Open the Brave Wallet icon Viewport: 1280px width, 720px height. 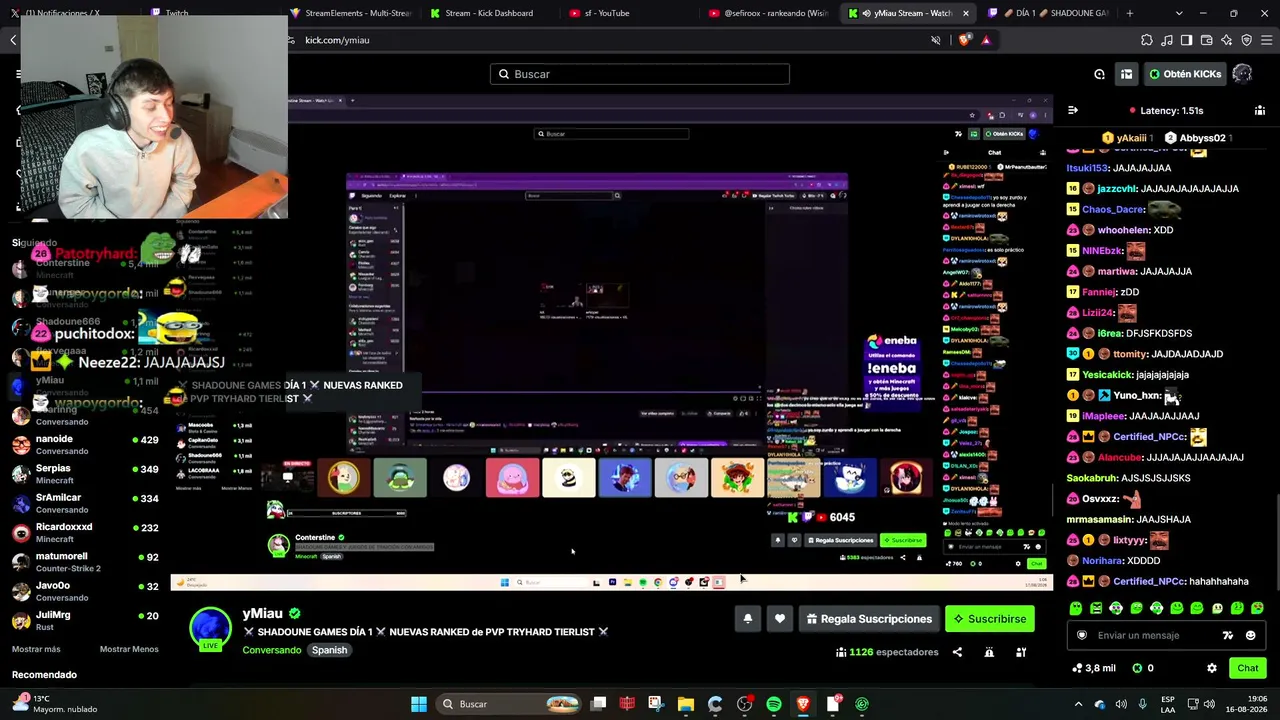click(1206, 40)
